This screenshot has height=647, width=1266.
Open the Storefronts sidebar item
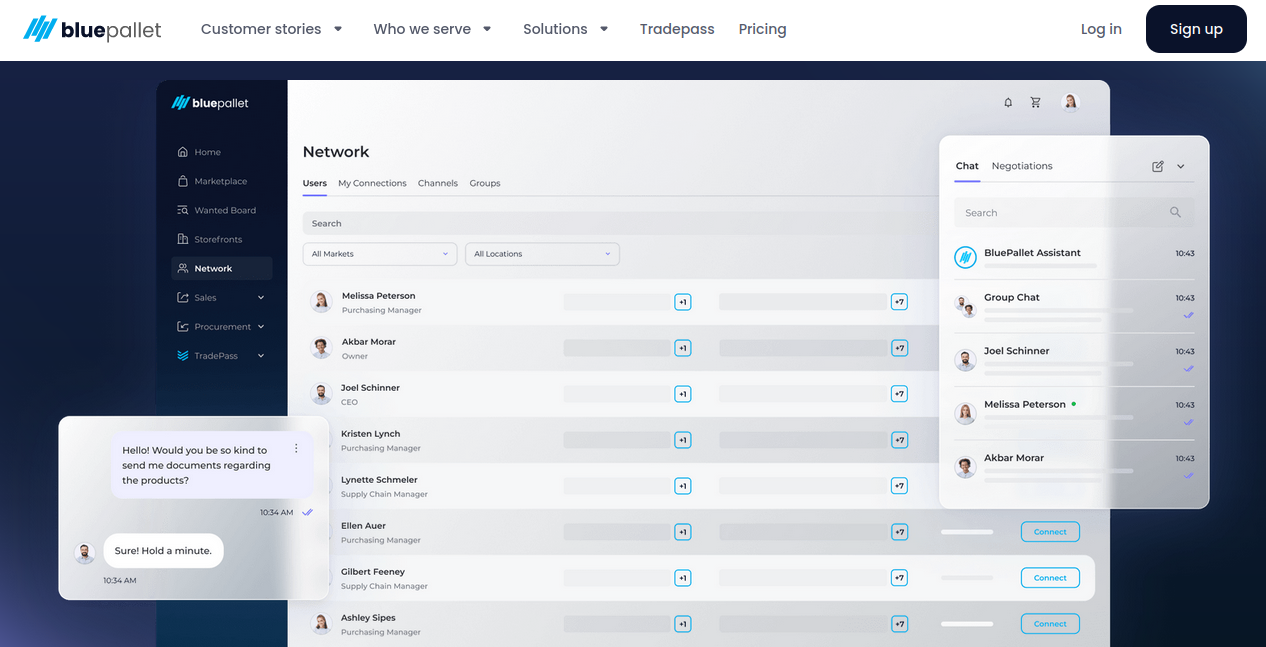217,239
